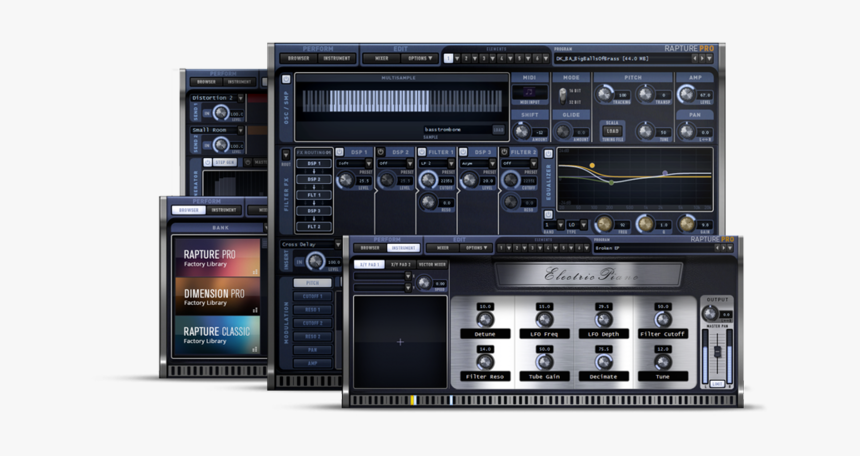Open DSP 1 preset dropdown

[x=369, y=164]
